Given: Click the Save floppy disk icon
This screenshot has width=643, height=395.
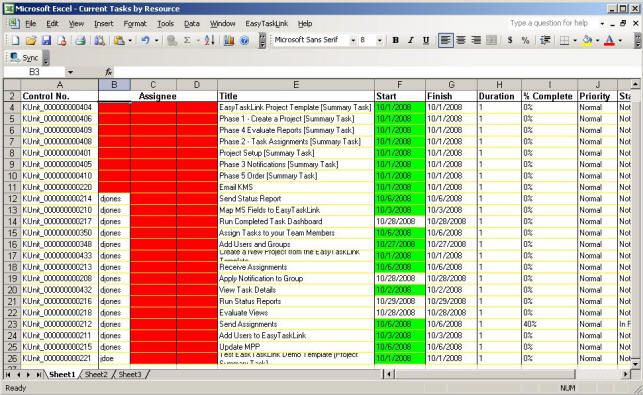Looking at the screenshot, I should [46, 40].
